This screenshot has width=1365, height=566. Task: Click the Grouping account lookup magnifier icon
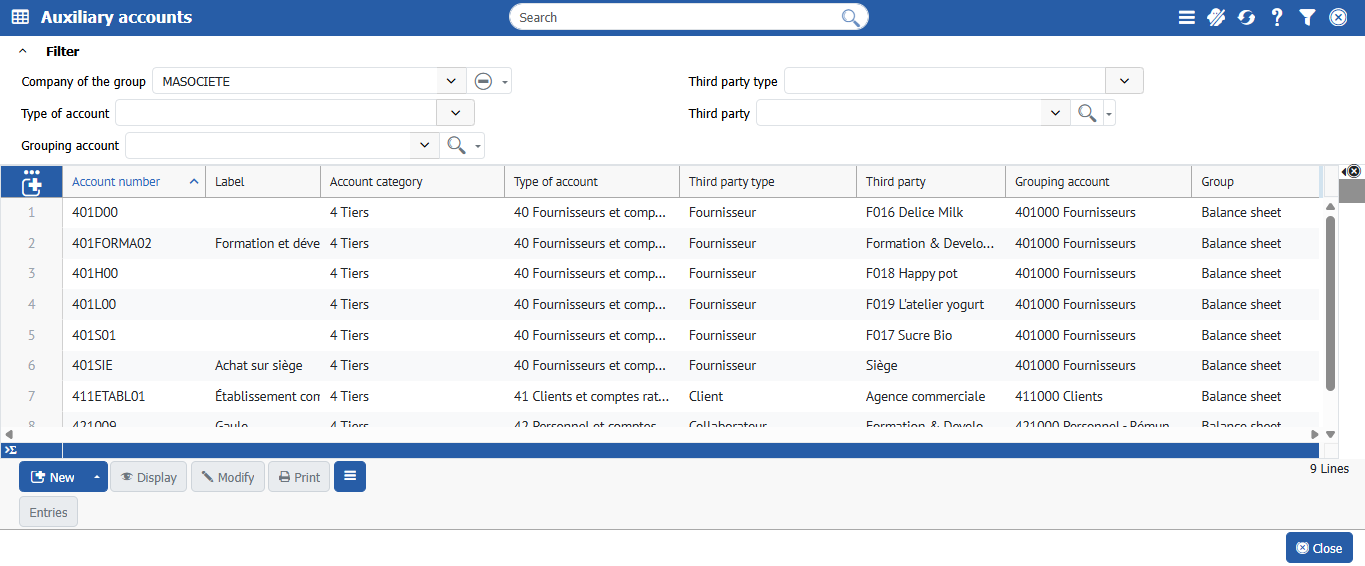[456, 145]
